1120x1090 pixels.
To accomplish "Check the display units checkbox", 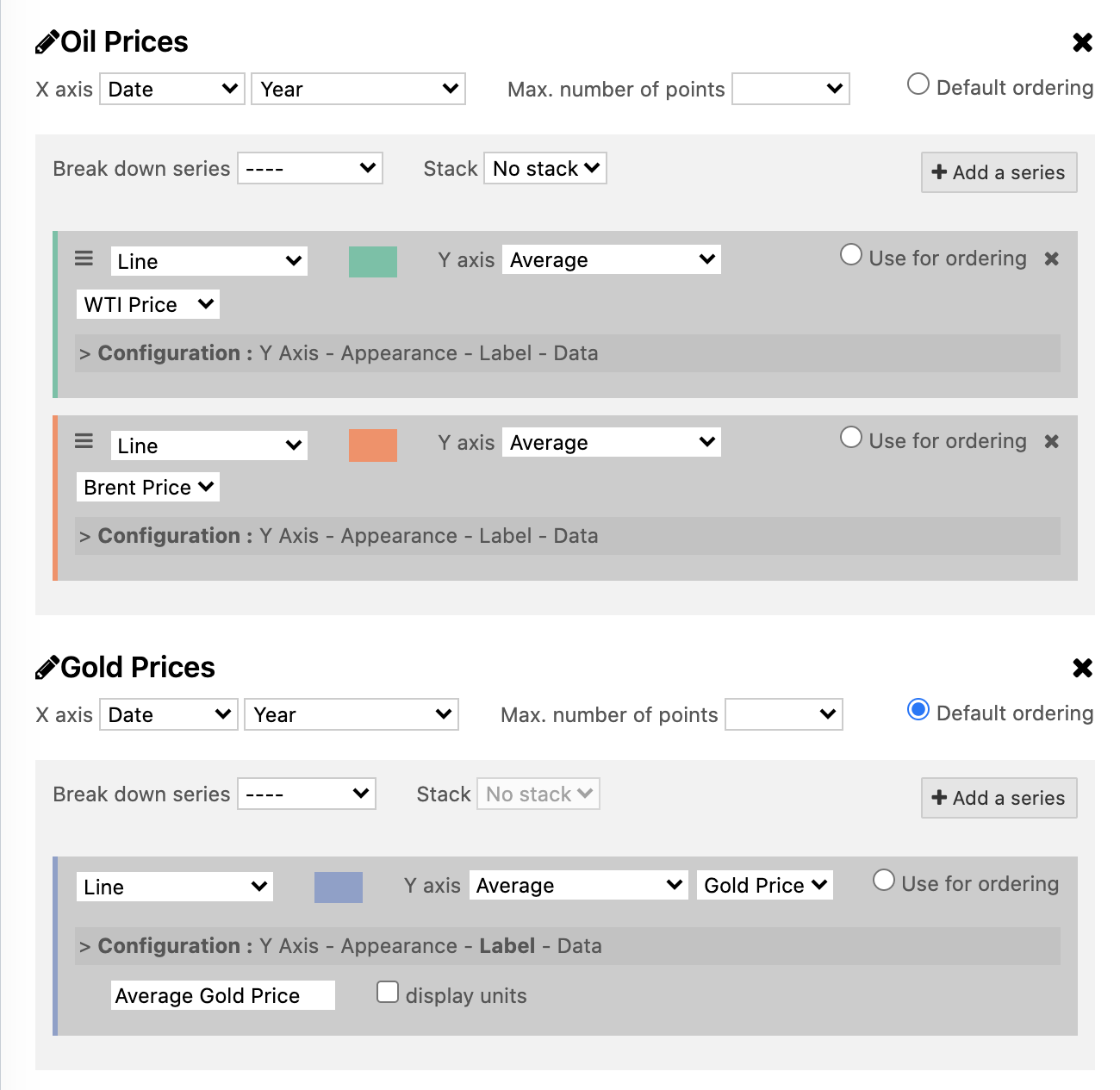I will pos(388,993).
